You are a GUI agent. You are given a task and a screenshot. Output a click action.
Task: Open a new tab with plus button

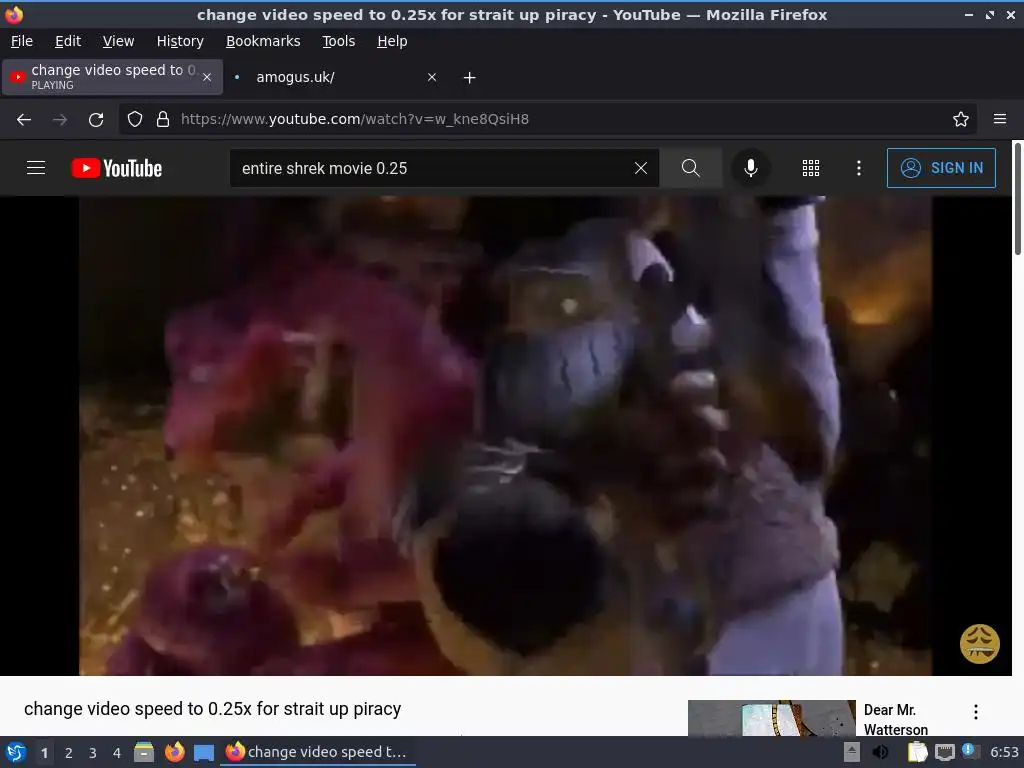coord(469,77)
